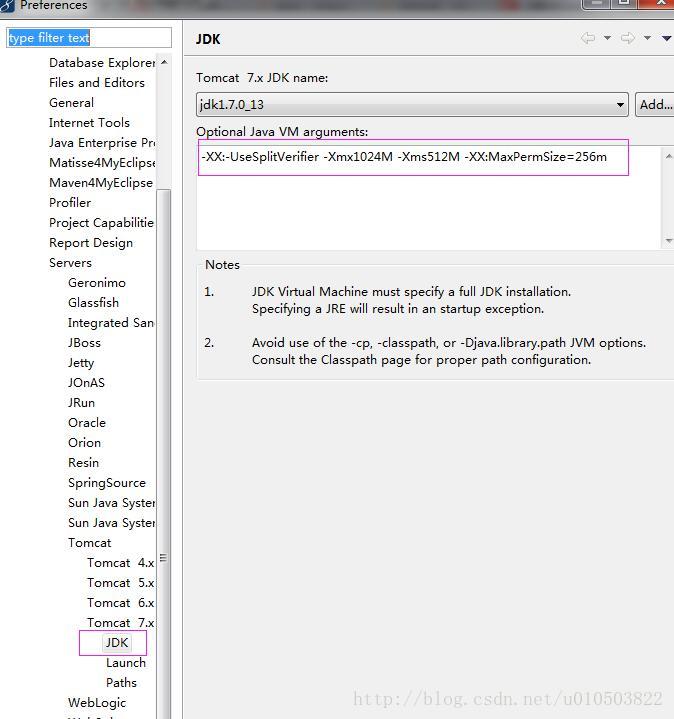The image size is (674, 719).
Task: Select JRun server entry
Action: (81, 403)
